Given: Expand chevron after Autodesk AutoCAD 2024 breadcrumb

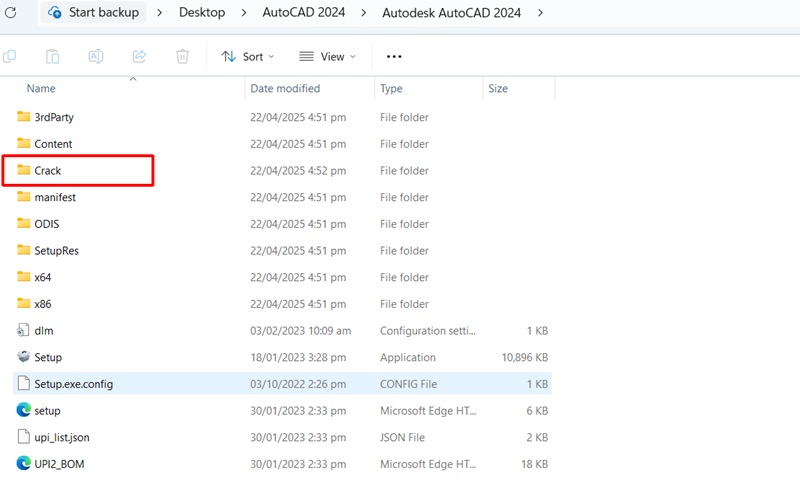Looking at the screenshot, I should [x=540, y=12].
